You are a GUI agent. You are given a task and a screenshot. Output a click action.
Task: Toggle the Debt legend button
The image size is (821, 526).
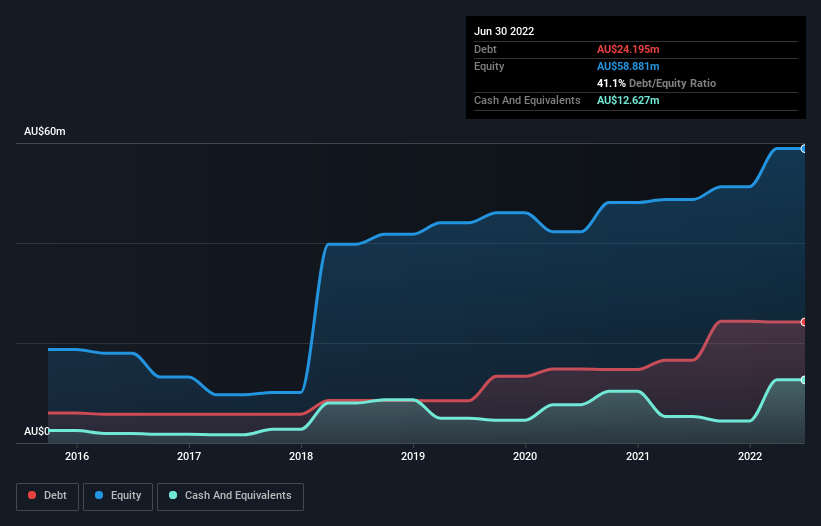pos(47,496)
